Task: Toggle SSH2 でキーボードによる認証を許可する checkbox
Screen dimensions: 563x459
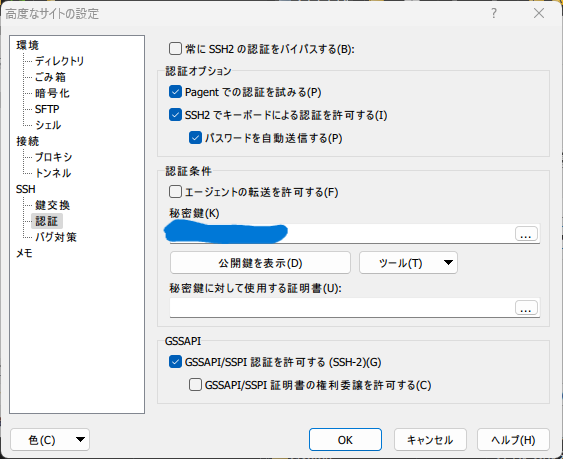Action: click(175, 115)
